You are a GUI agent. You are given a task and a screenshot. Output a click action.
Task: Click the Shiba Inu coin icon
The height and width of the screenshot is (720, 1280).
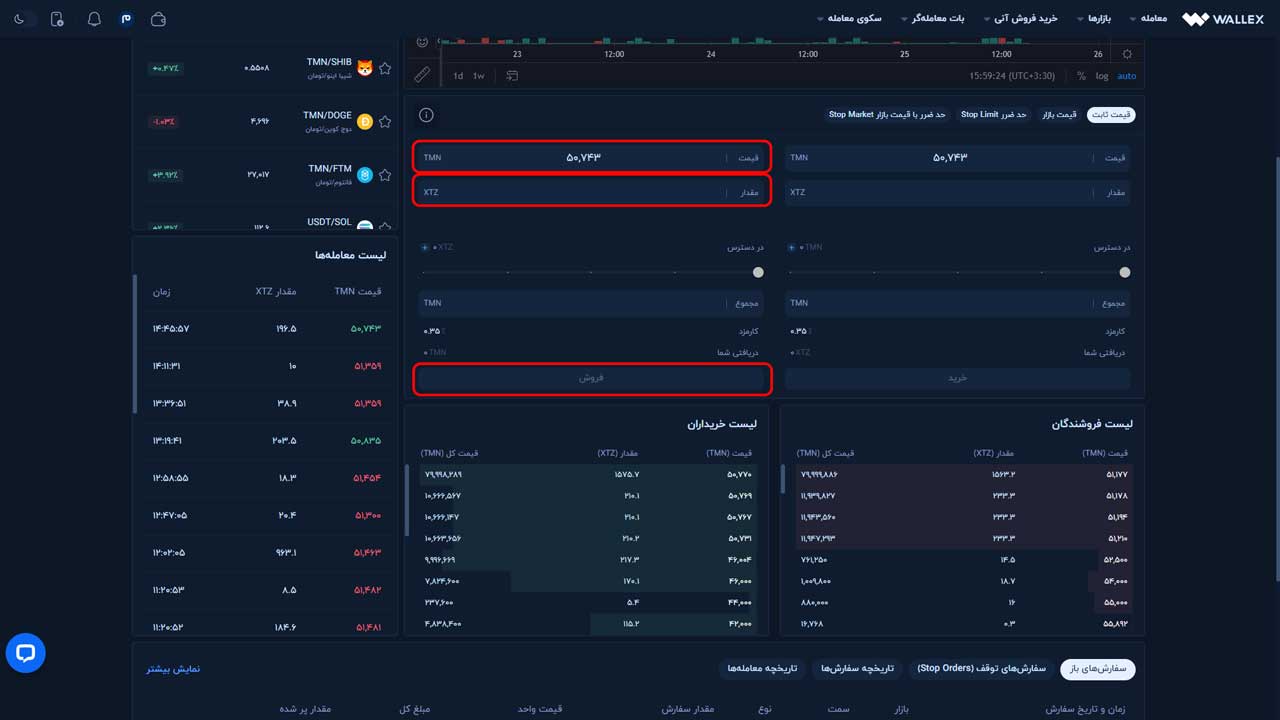click(x=365, y=68)
